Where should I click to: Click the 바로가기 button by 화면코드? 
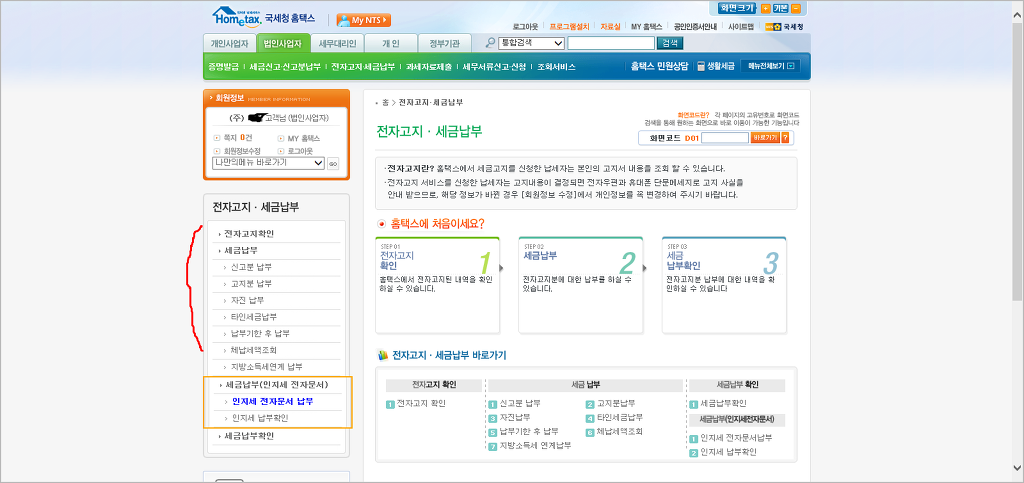(x=765, y=138)
